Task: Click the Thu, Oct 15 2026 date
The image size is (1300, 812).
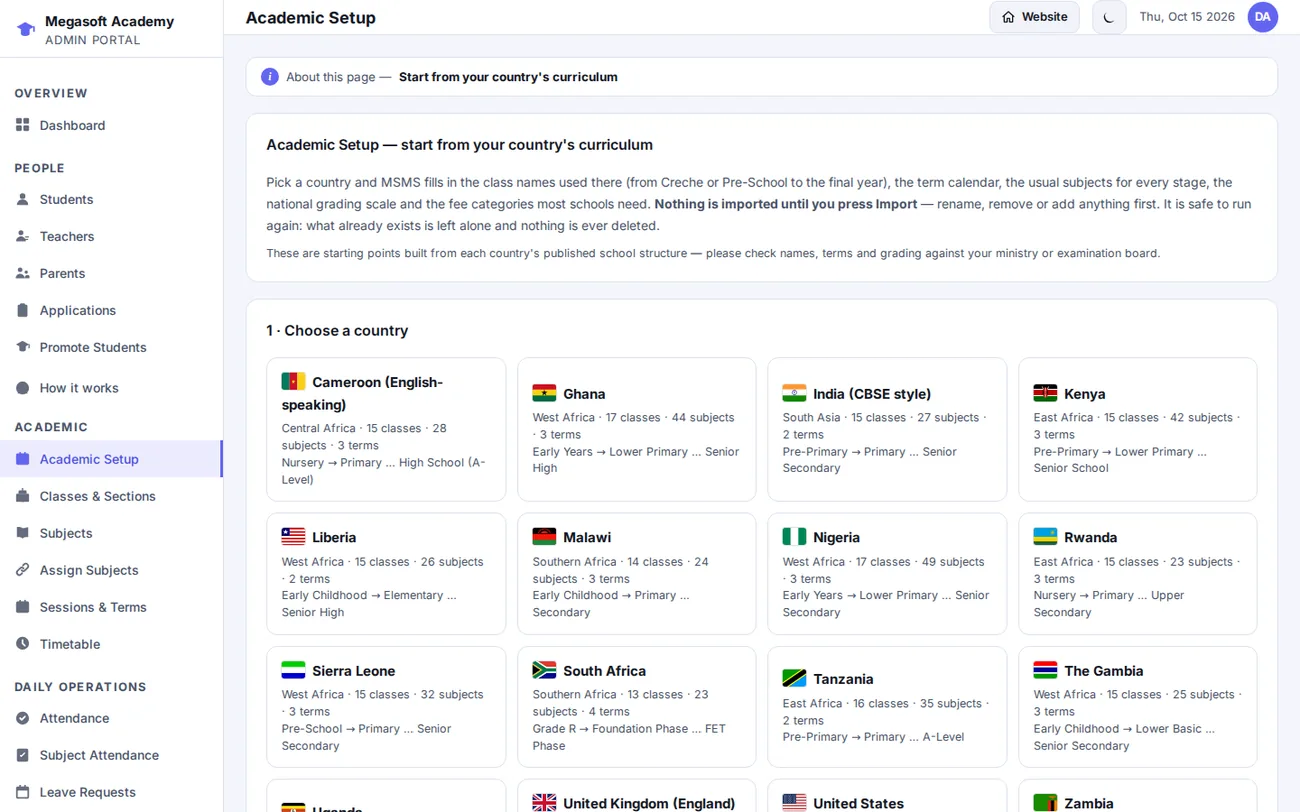Action: pos(1187,17)
